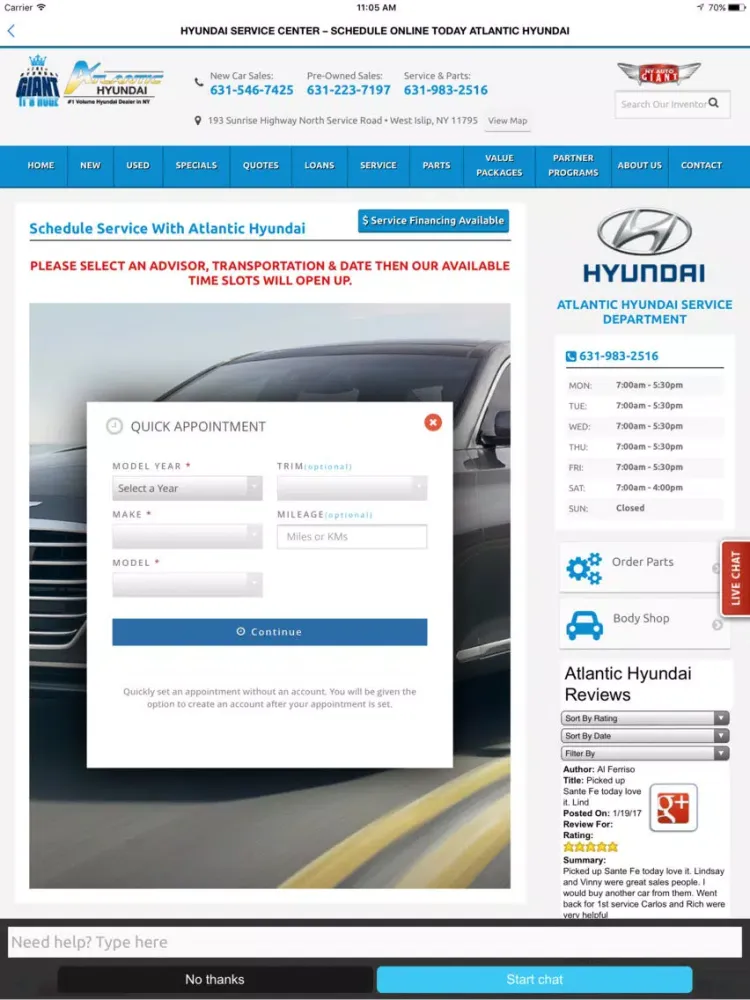The width and height of the screenshot is (750, 1000).
Task: Open the Make dropdown
Action: click(x=188, y=536)
